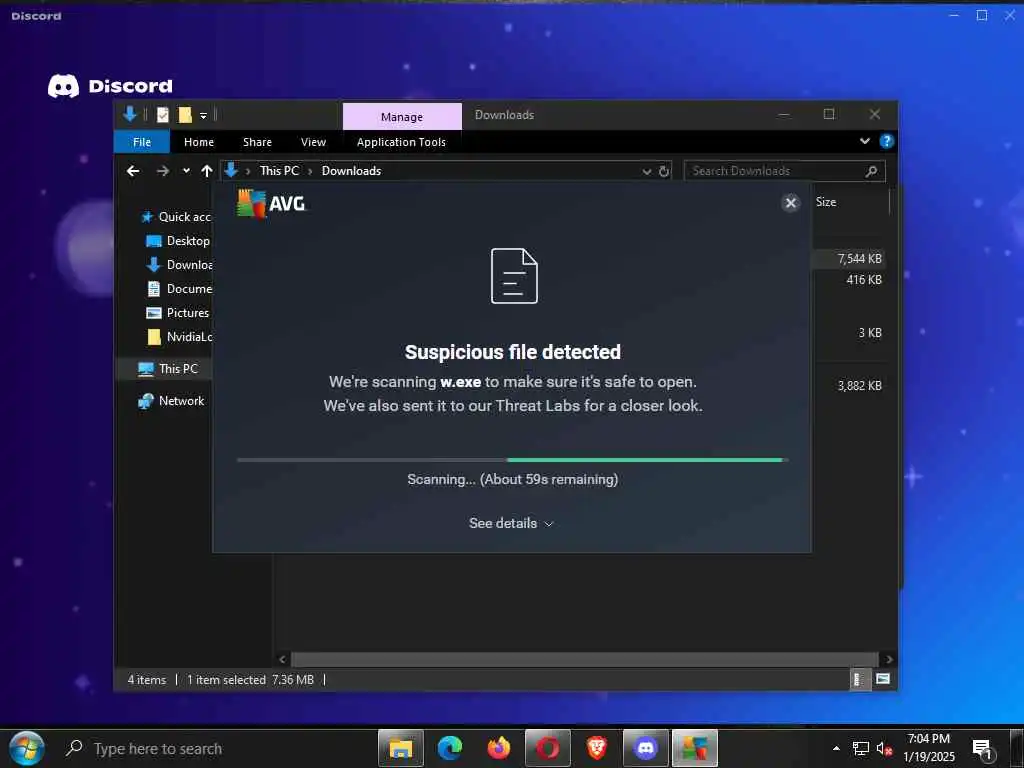1024x768 pixels.
Task: Open the Share ribbon tab
Action: coord(257,142)
